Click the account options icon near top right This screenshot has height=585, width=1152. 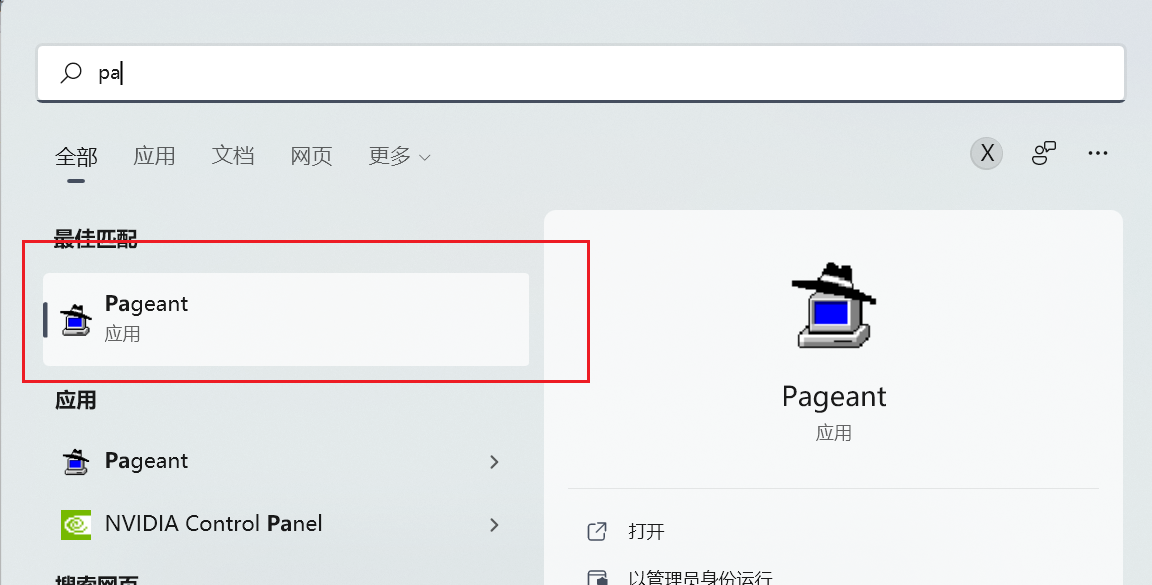[x=1044, y=152]
